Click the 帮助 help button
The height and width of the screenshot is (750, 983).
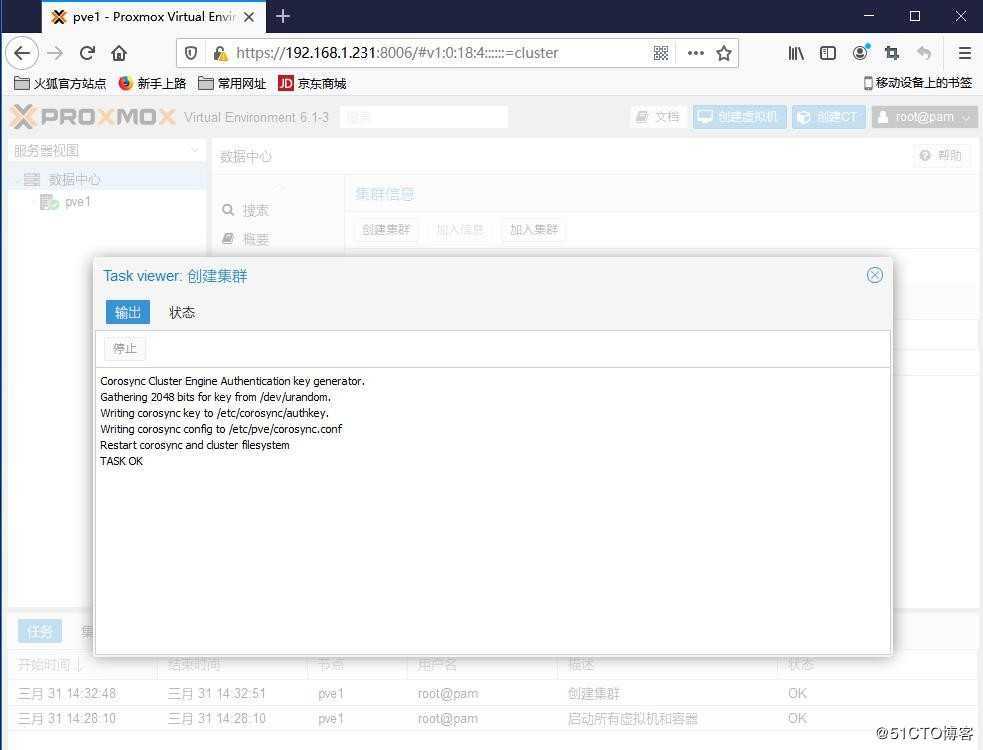(941, 156)
